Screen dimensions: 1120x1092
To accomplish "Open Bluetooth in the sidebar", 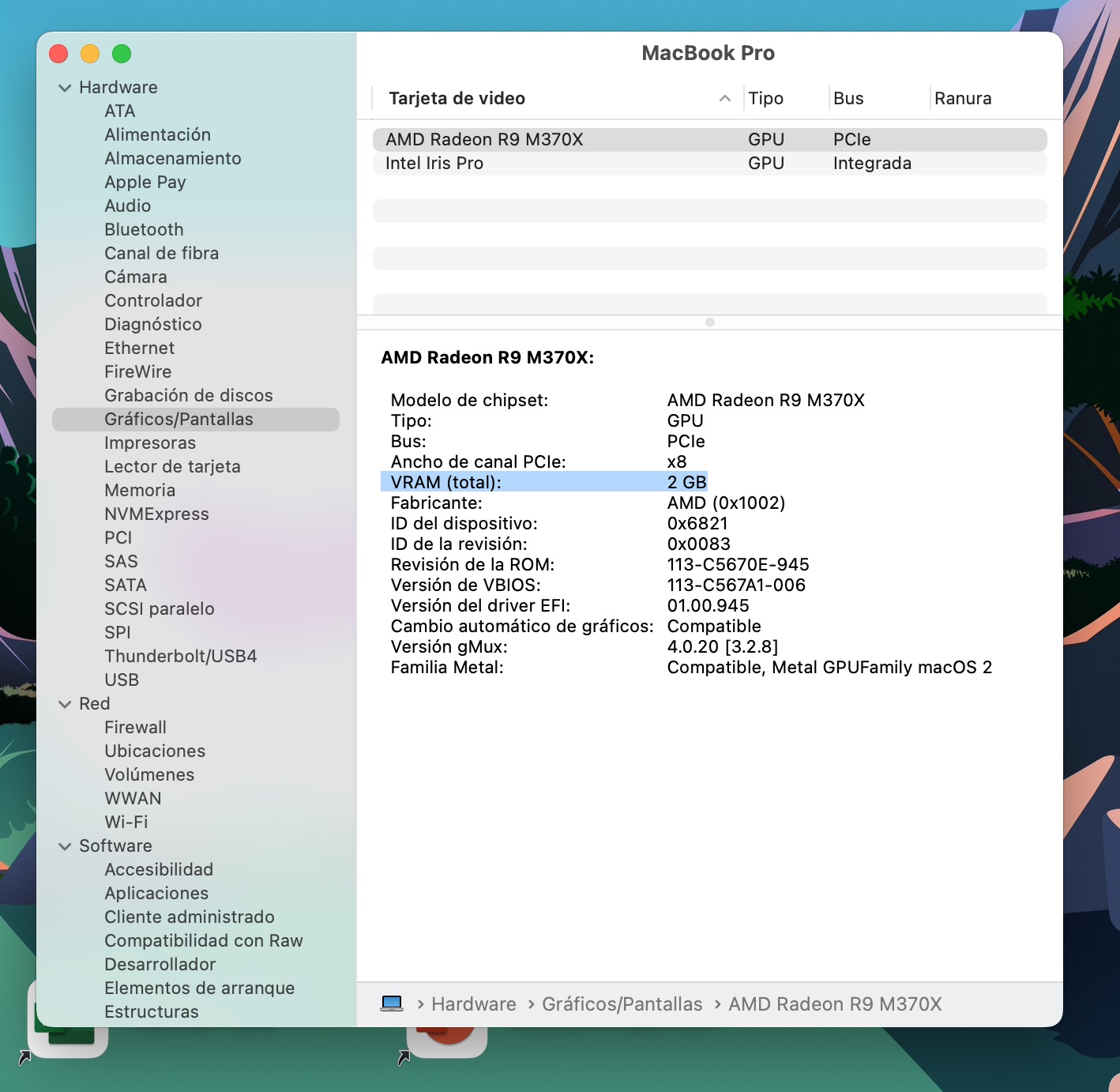I will tap(144, 230).
